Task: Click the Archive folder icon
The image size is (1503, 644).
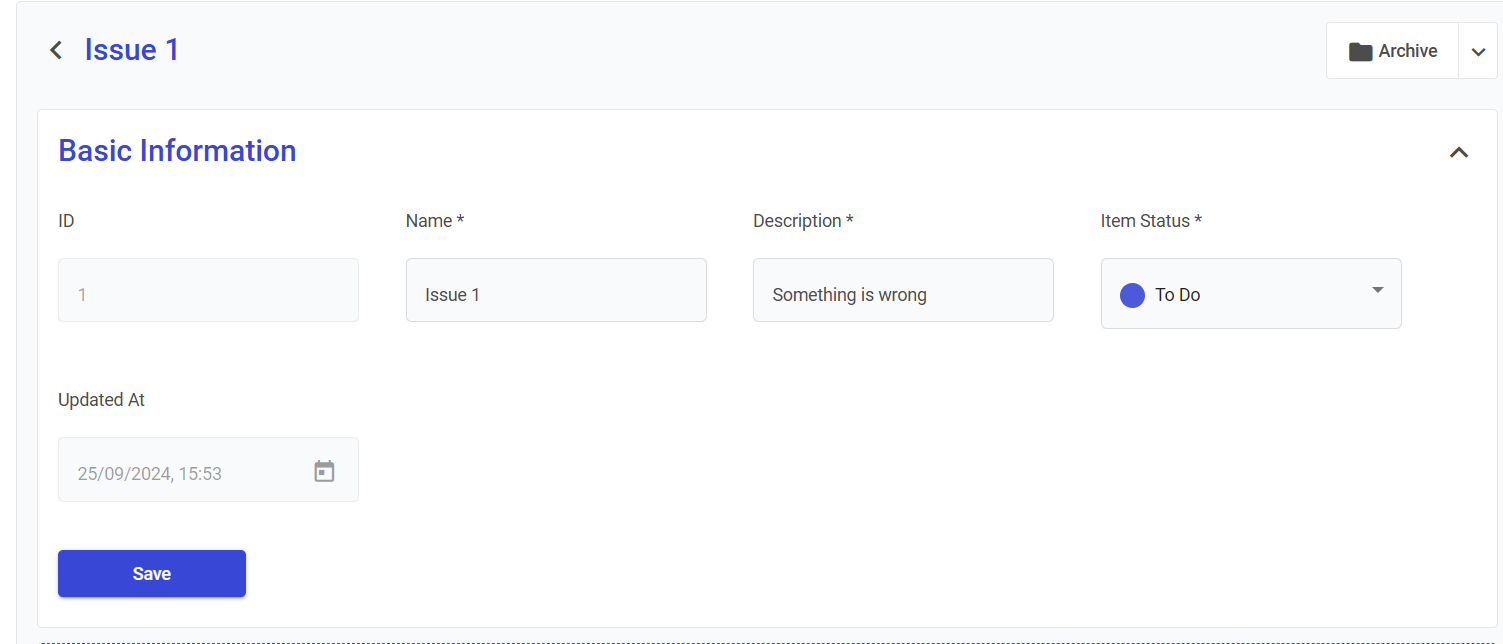Action: click(1360, 51)
